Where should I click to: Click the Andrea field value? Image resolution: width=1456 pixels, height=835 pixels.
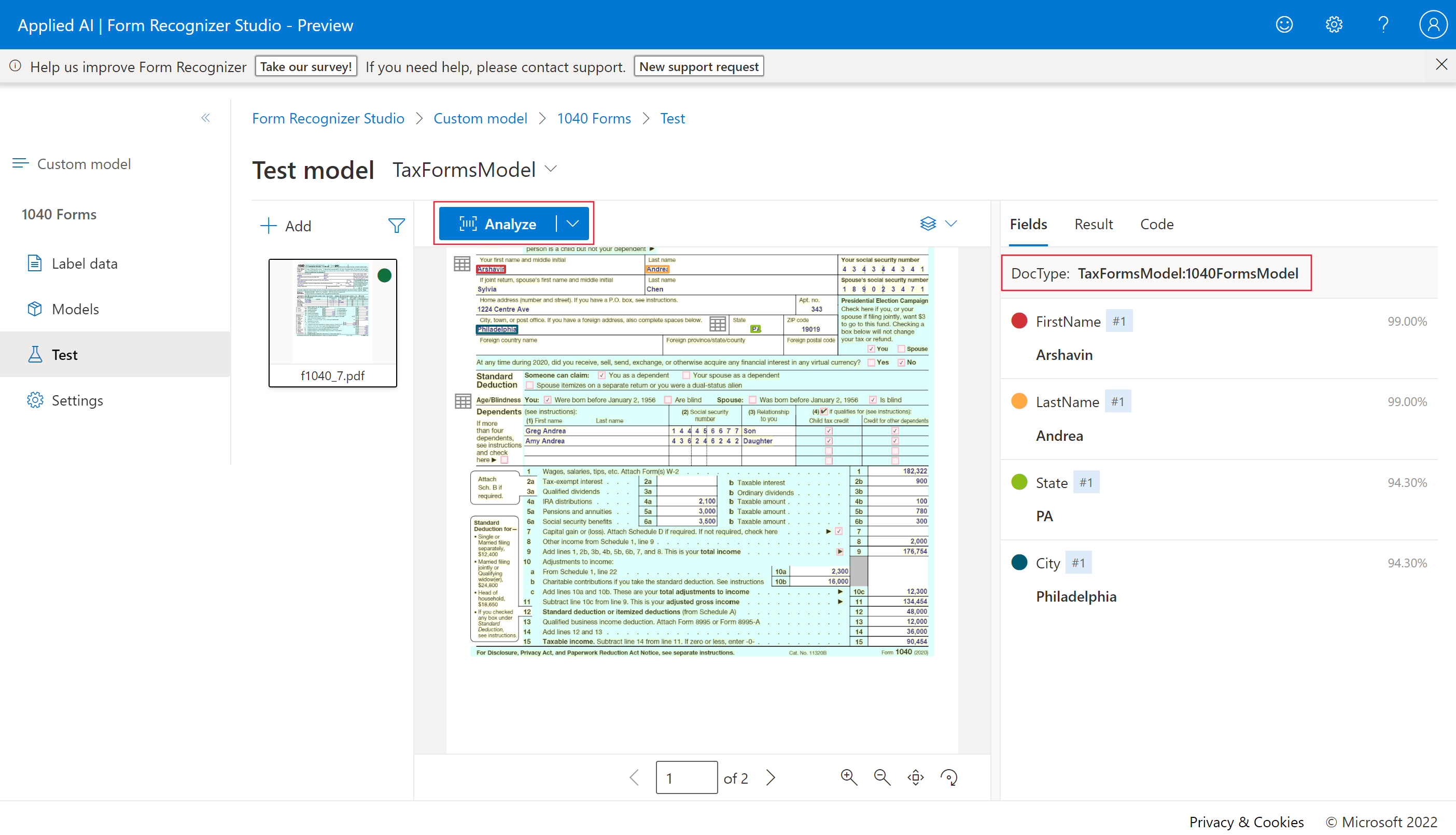tap(1059, 436)
